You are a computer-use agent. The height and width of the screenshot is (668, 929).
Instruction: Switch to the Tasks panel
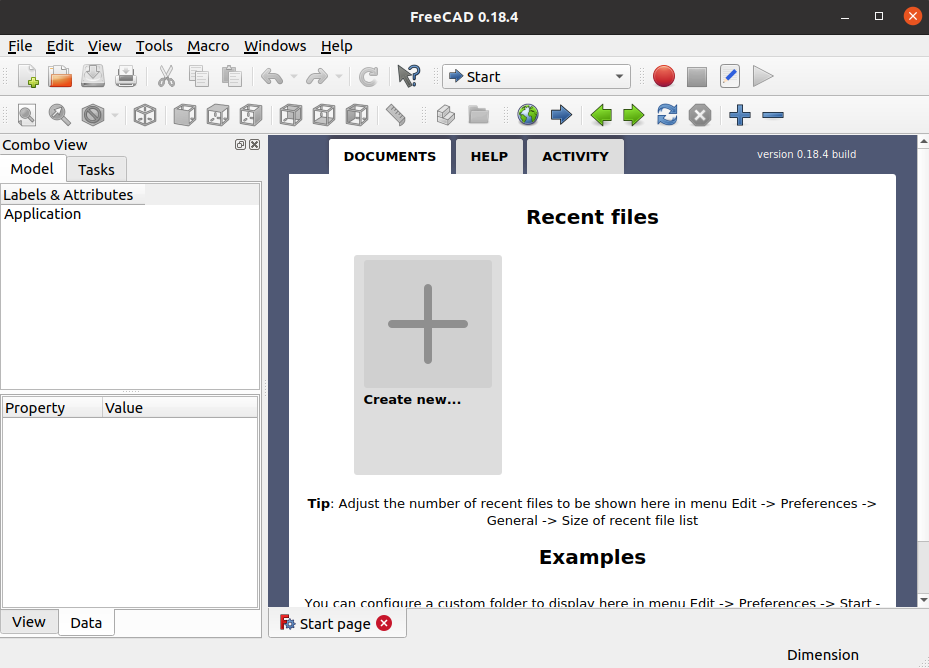[95, 169]
